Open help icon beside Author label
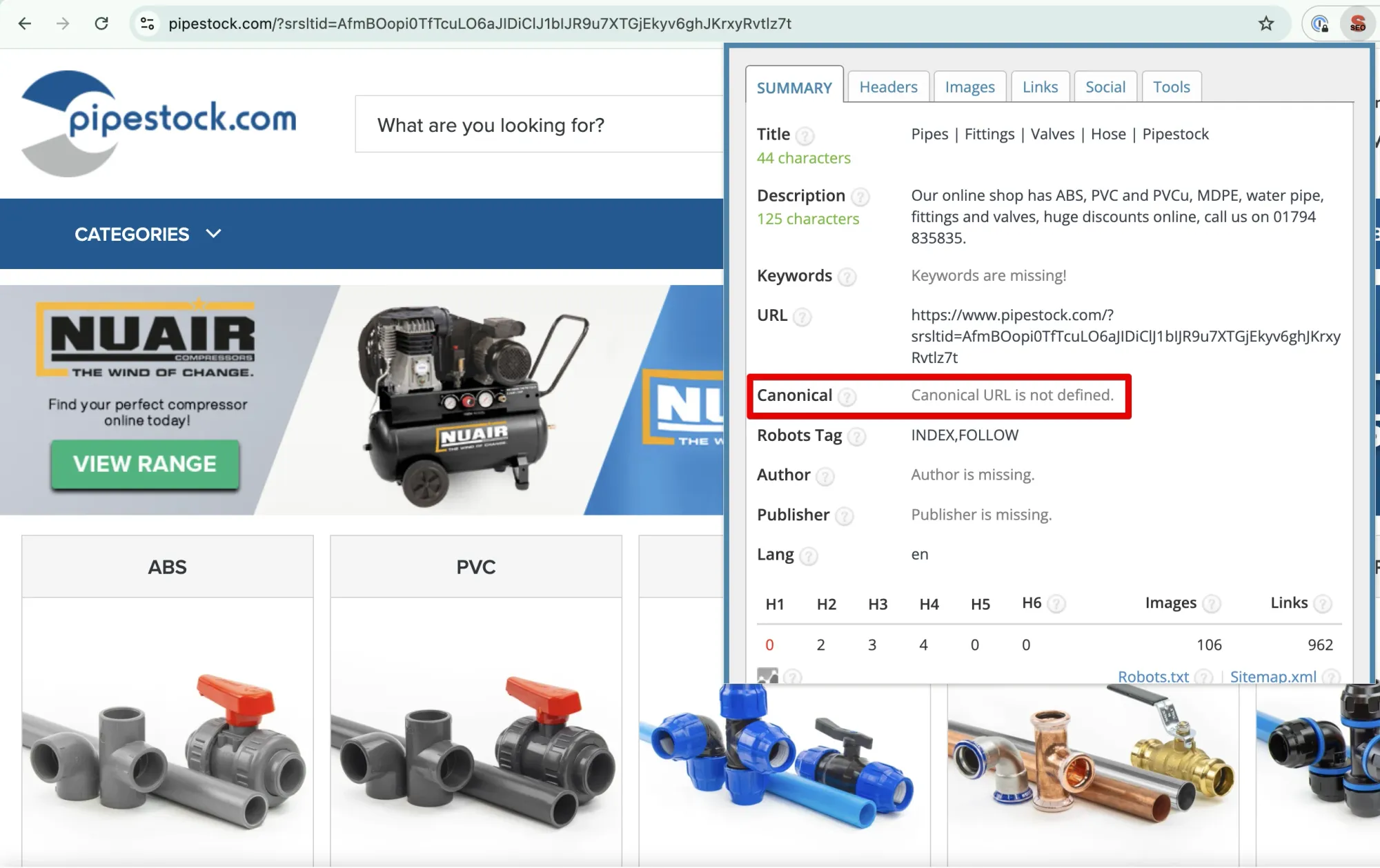Viewport: 1380px width, 868px height. pos(825,476)
